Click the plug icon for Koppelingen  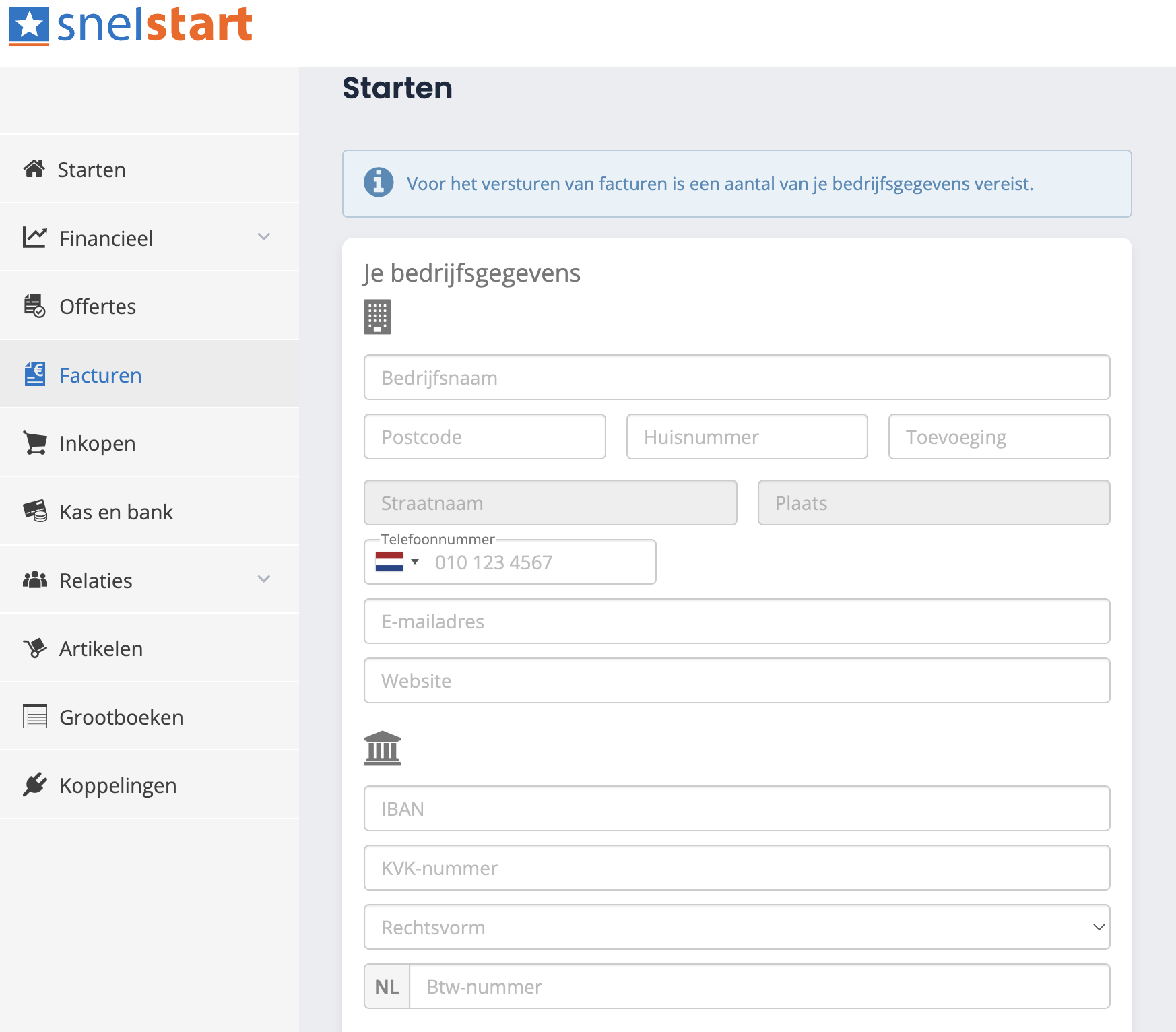pos(34,785)
